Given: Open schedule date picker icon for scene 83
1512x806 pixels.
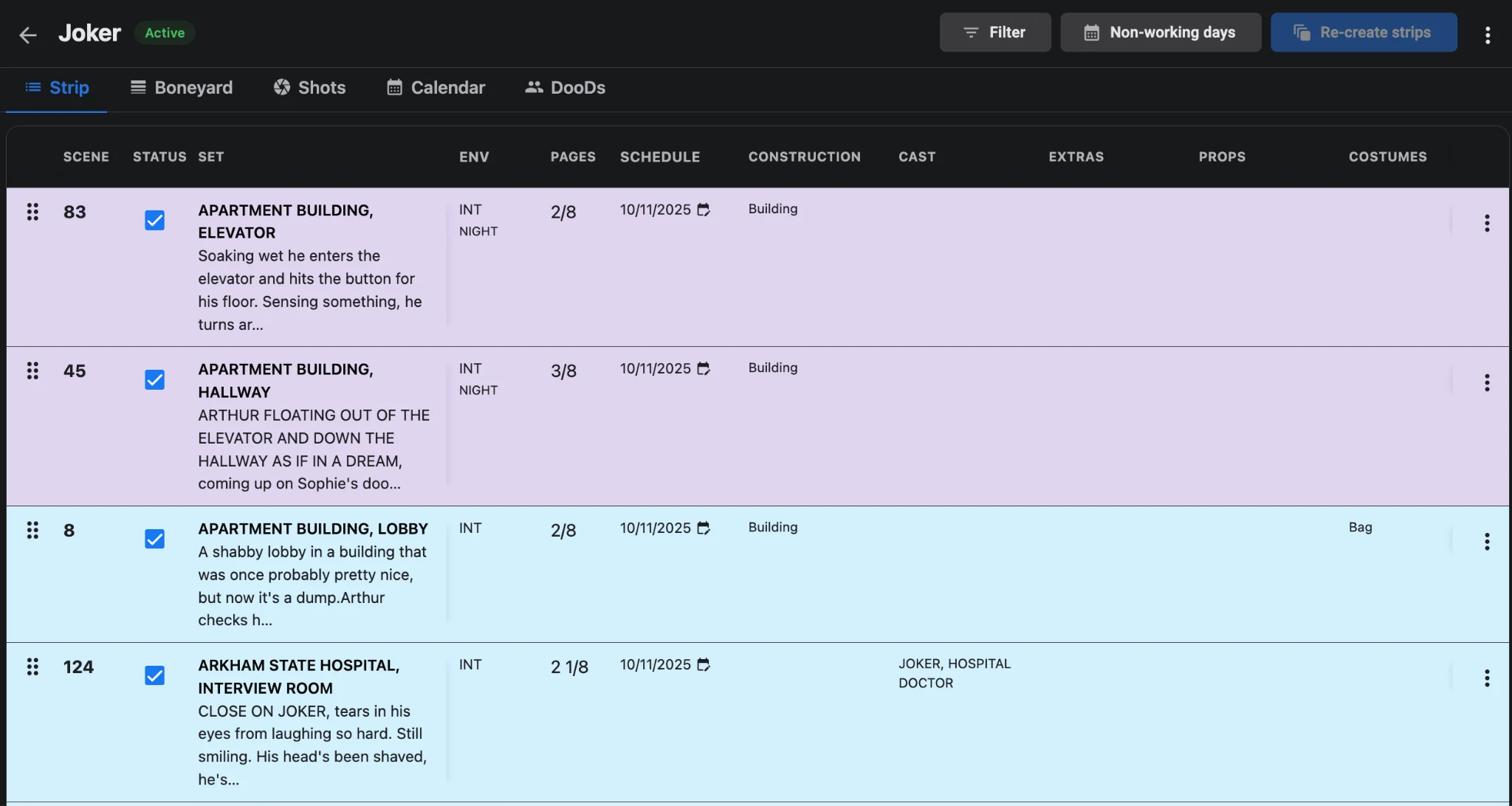Looking at the screenshot, I should click(704, 210).
